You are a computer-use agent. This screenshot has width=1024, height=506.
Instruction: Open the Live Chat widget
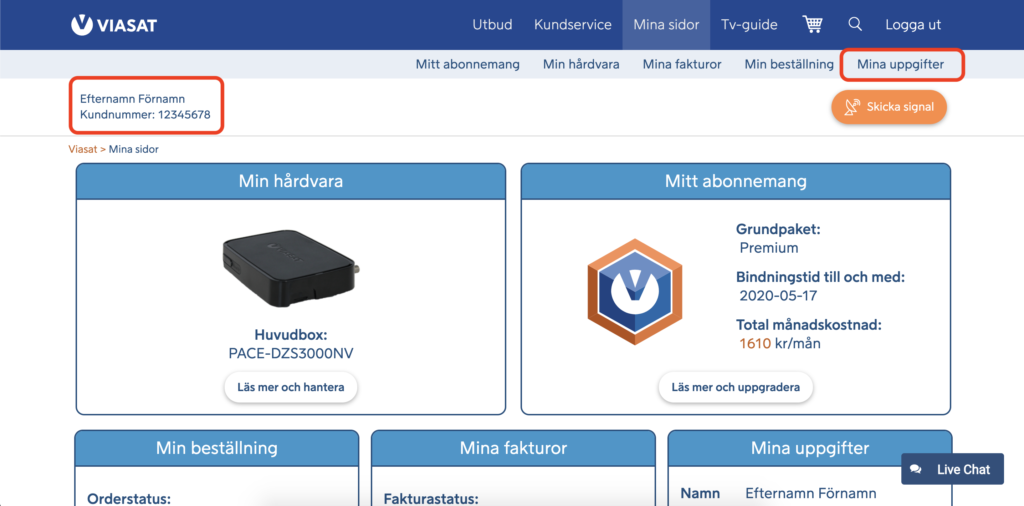[952, 469]
